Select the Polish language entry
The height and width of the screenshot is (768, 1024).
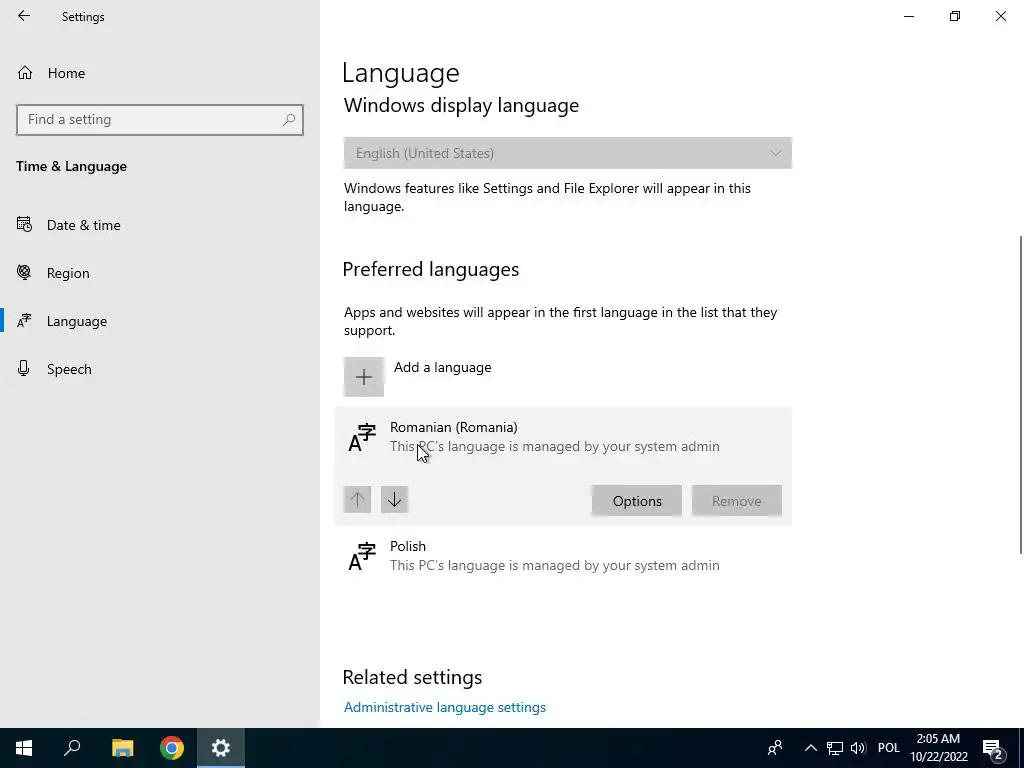pos(563,556)
